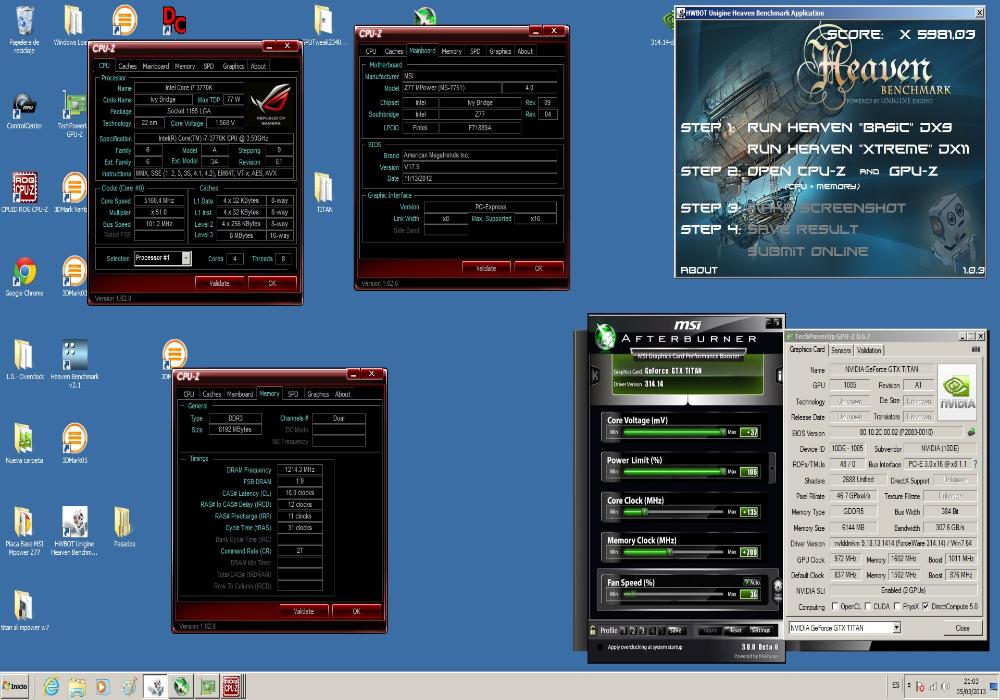Launch the Google Chrome desktop shortcut
1000x700 pixels.
point(24,277)
